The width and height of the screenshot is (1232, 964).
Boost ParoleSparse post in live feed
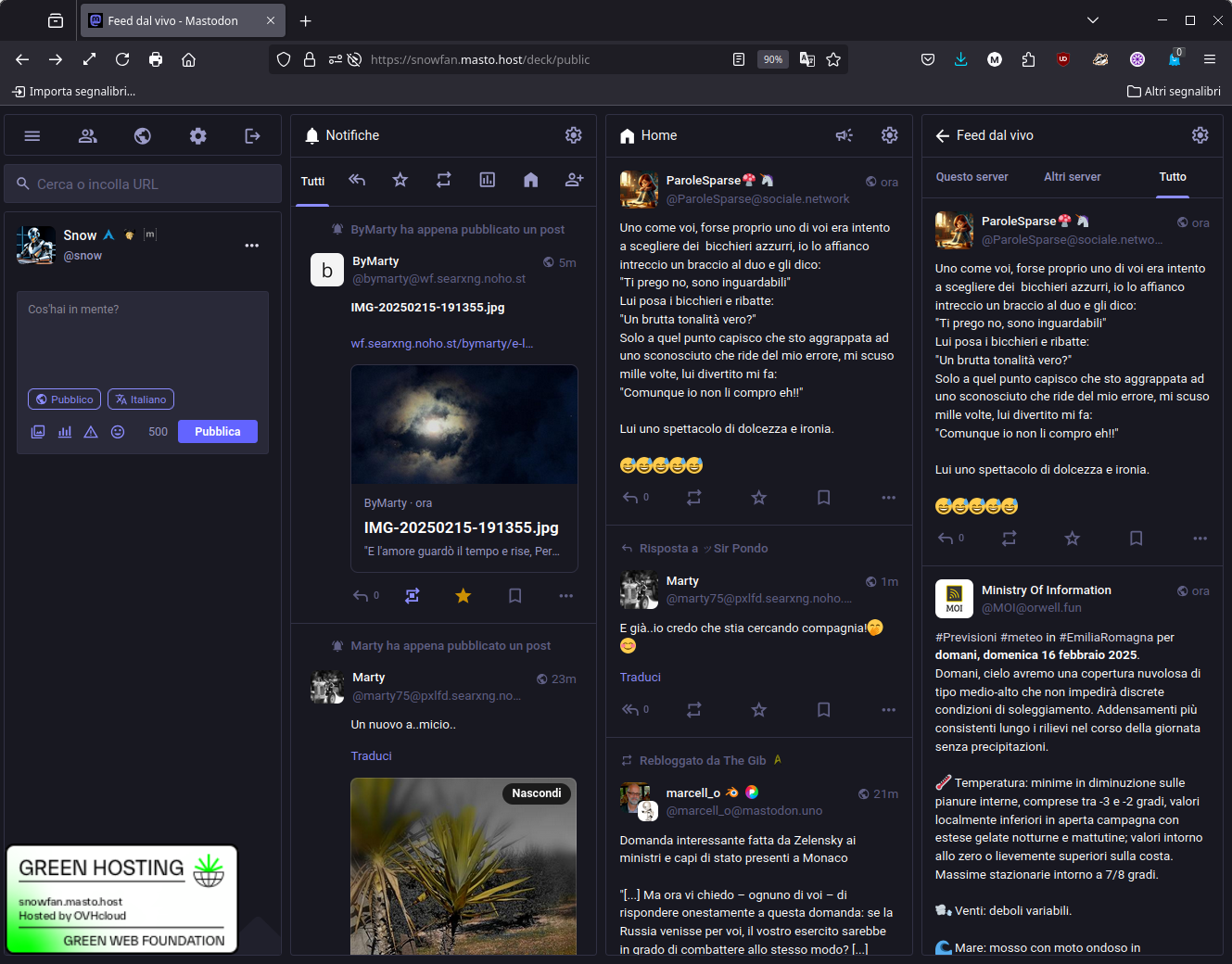[x=1010, y=539]
